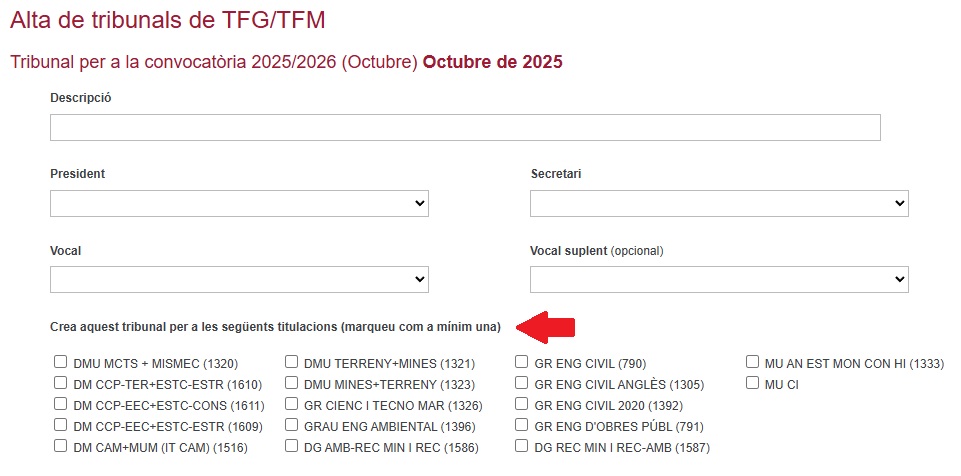This screenshot has height=476, width=961.
Task: Open the President dropdown
Action: pyautogui.click(x=239, y=204)
